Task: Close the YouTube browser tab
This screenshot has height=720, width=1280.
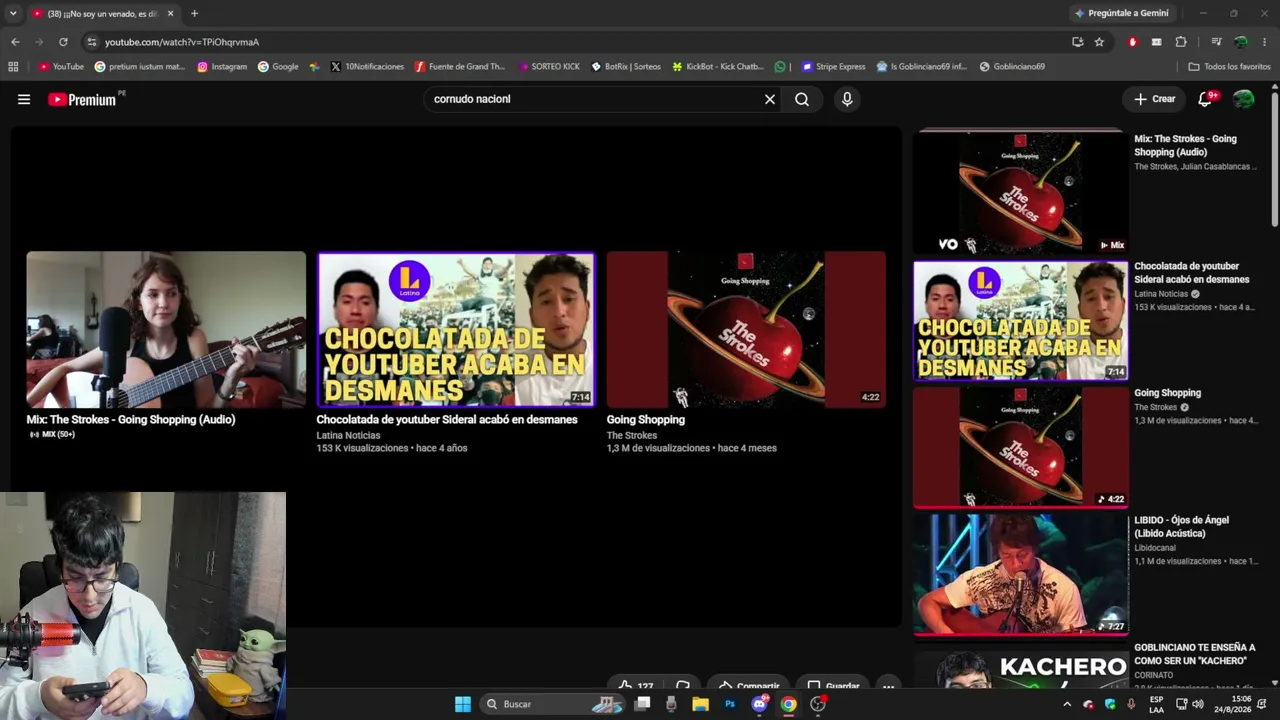Action: [x=170, y=13]
